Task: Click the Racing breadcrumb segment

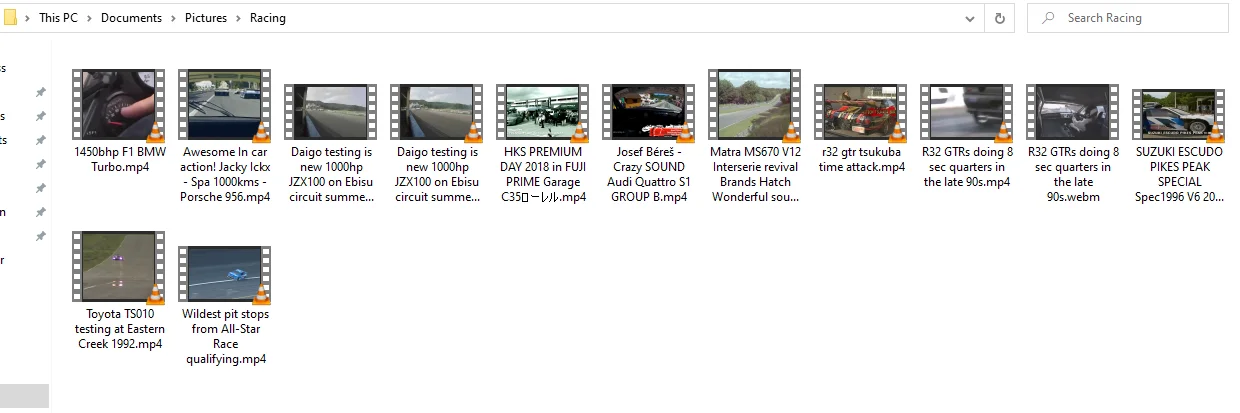Action: (268, 18)
